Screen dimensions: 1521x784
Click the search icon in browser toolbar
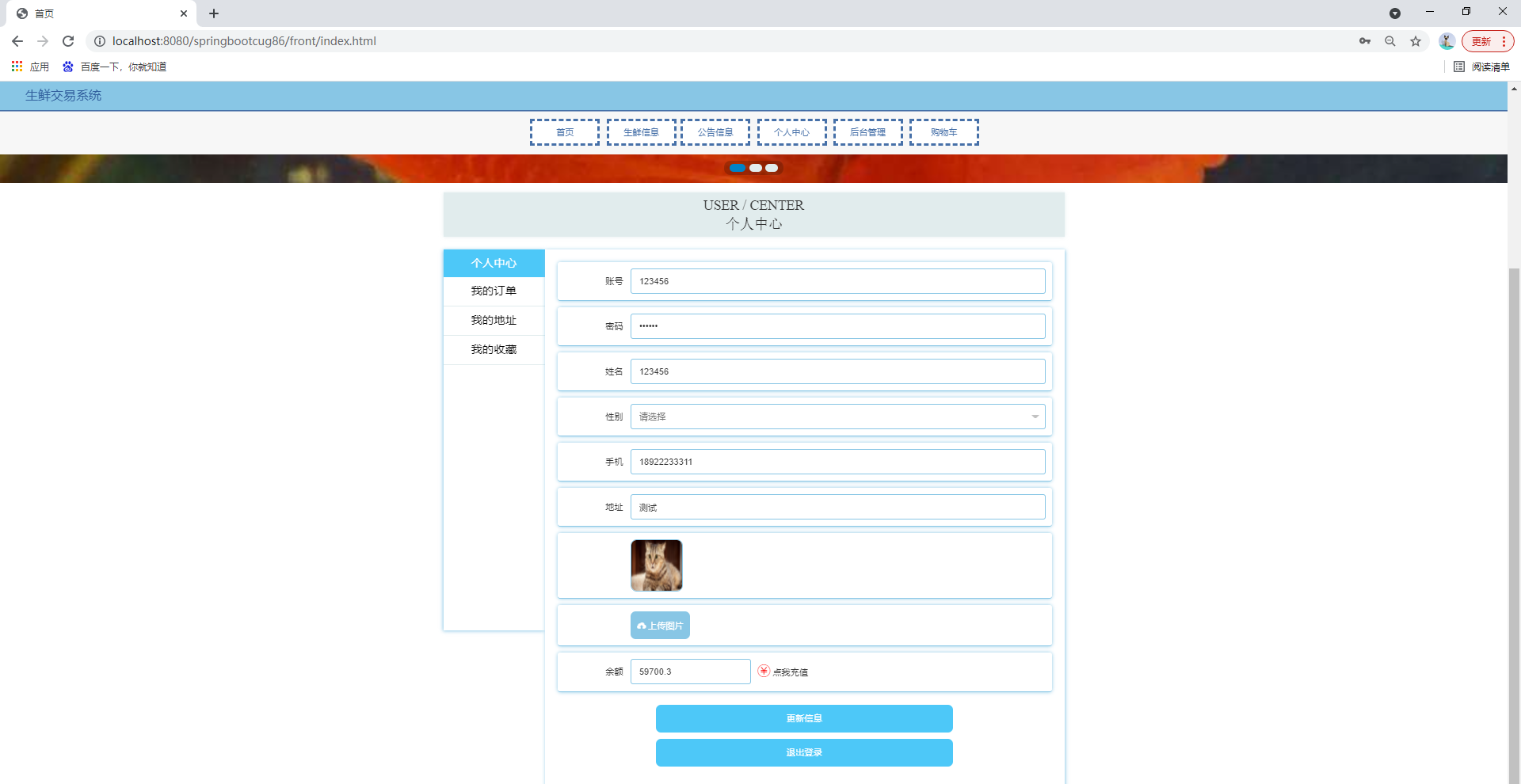(x=1390, y=41)
